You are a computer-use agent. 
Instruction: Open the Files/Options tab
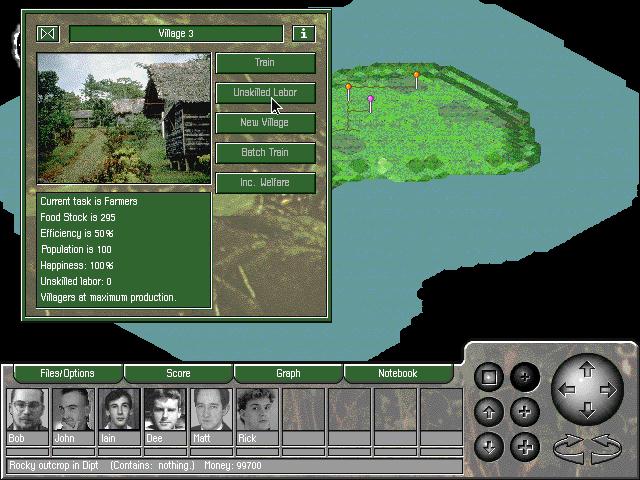click(x=68, y=373)
